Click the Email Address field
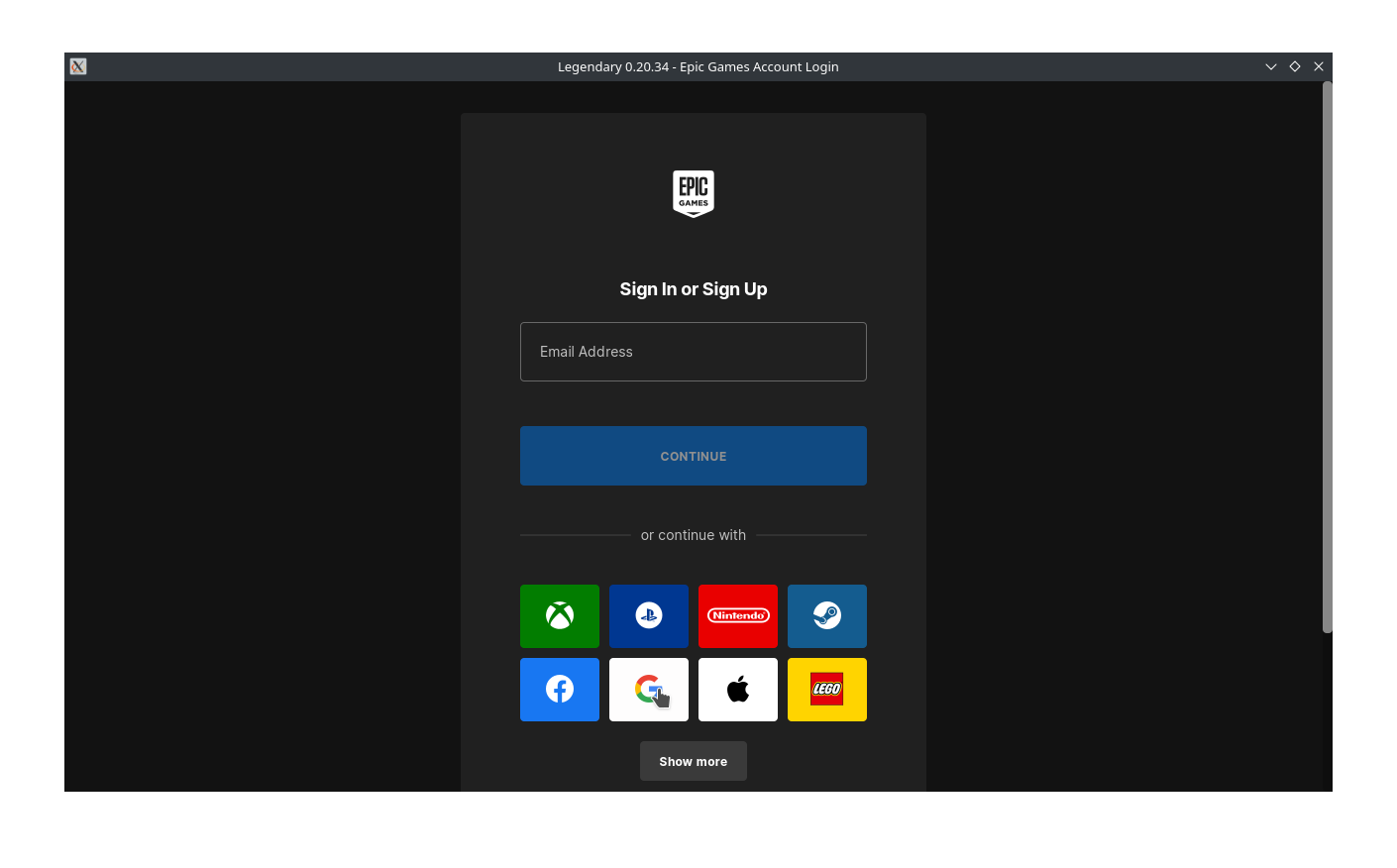This screenshot has height=868, width=1397. click(x=694, y=352)
